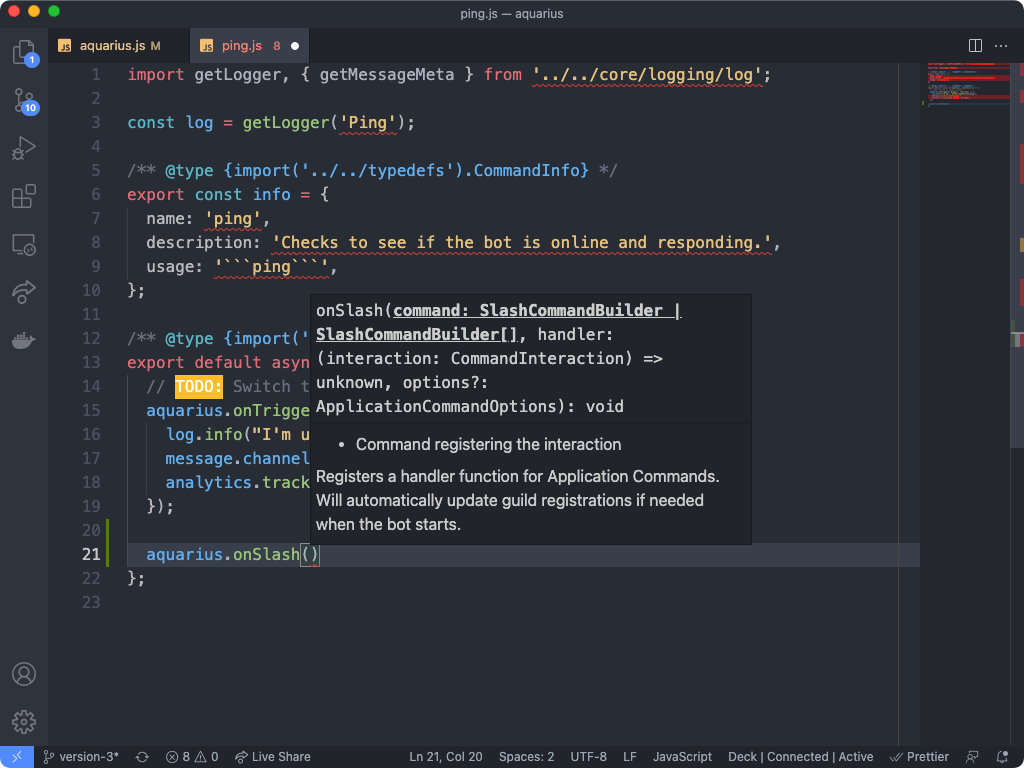Open the Manage settings gear
1024x768 pixels.
tap(24, 722)
